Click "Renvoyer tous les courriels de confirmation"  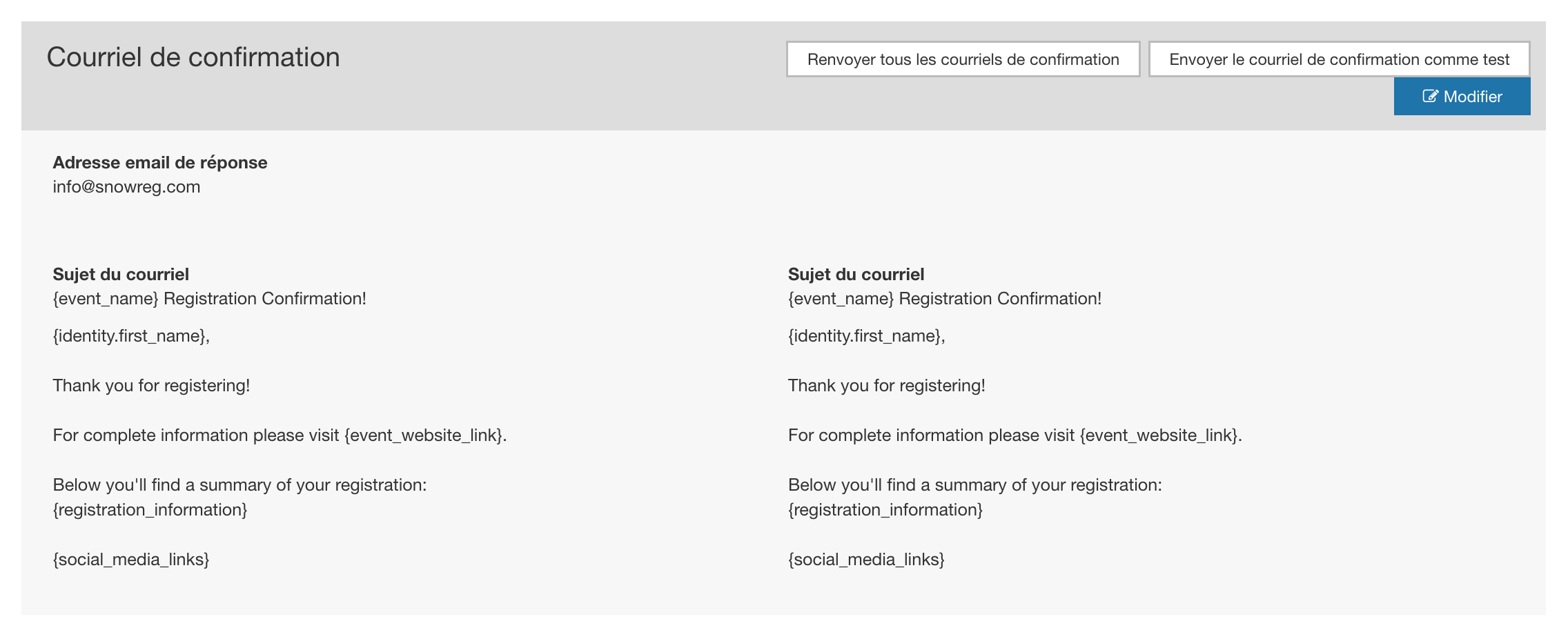pos(963,59)
